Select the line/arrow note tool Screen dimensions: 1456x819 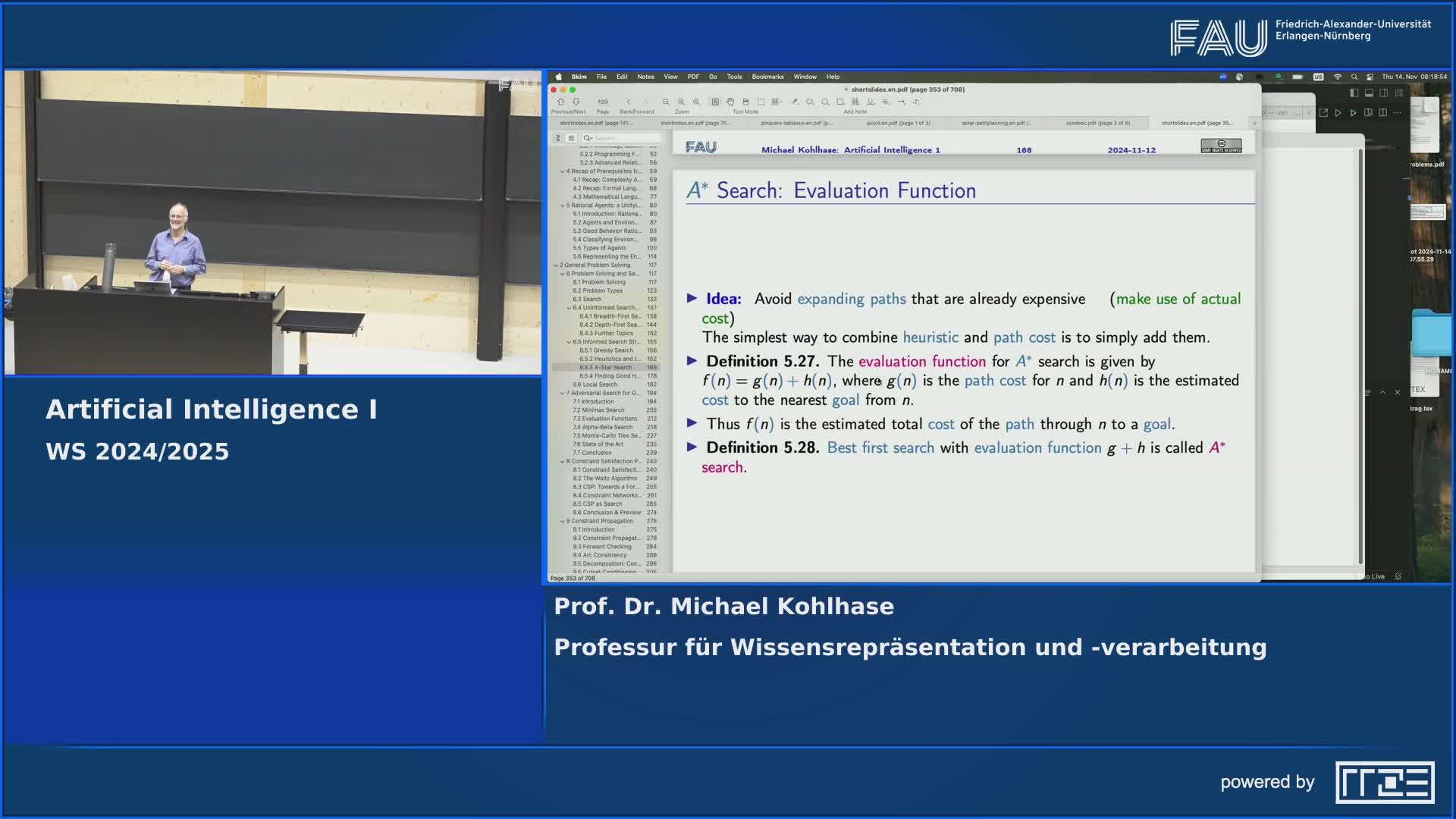901,102
